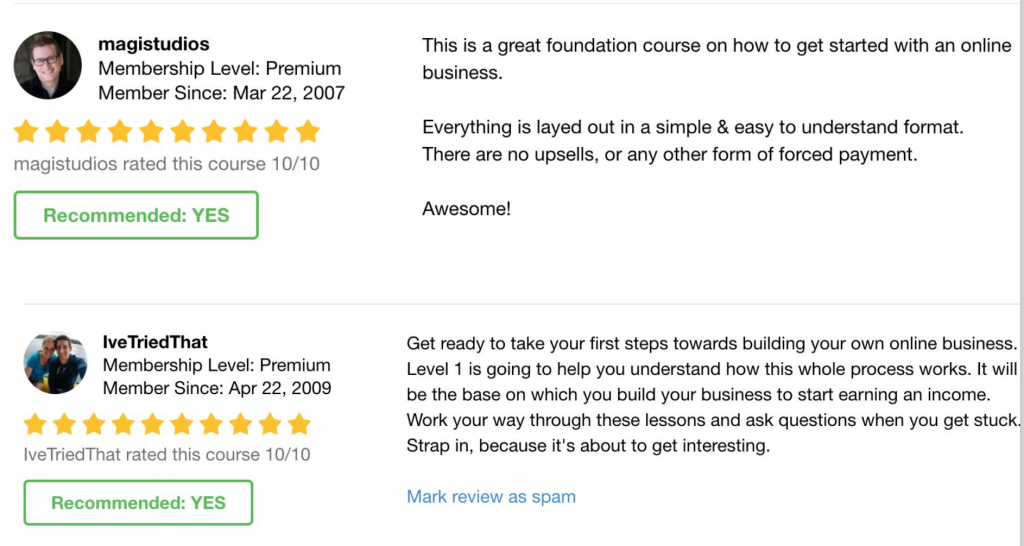This screenshot has height=546, width=1024.
Task: Click magistudios profile avatar photo
Action: point(48,66)
